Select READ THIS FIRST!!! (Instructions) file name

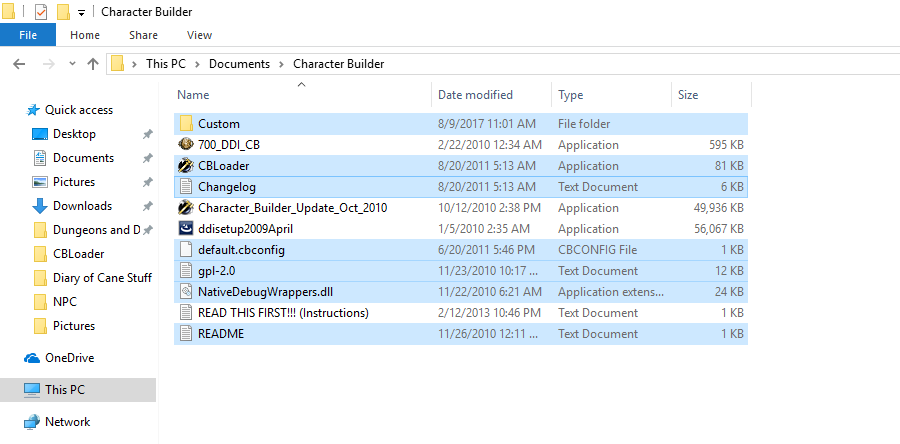[283, 313]
